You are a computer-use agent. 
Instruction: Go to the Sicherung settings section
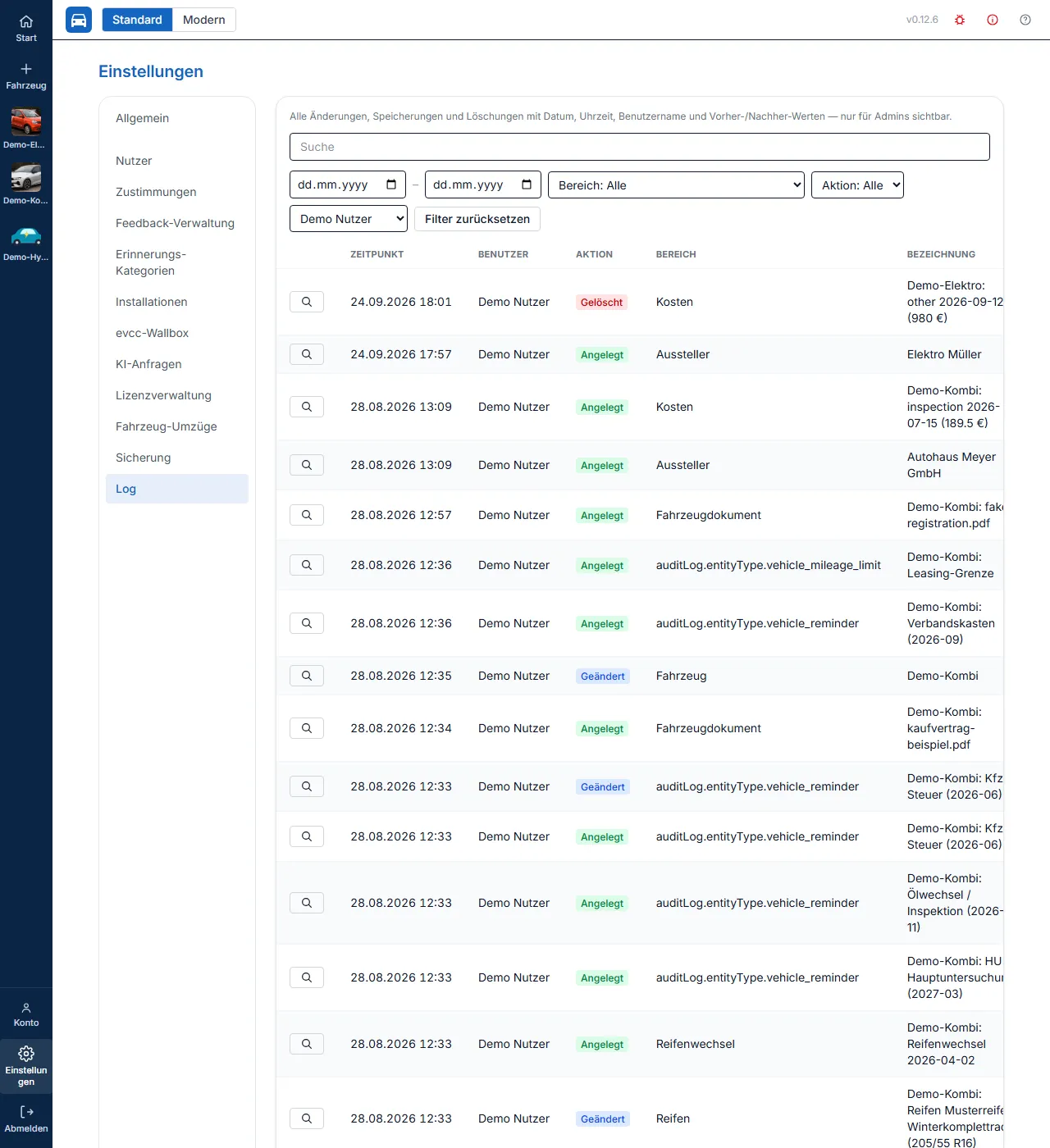177,458
